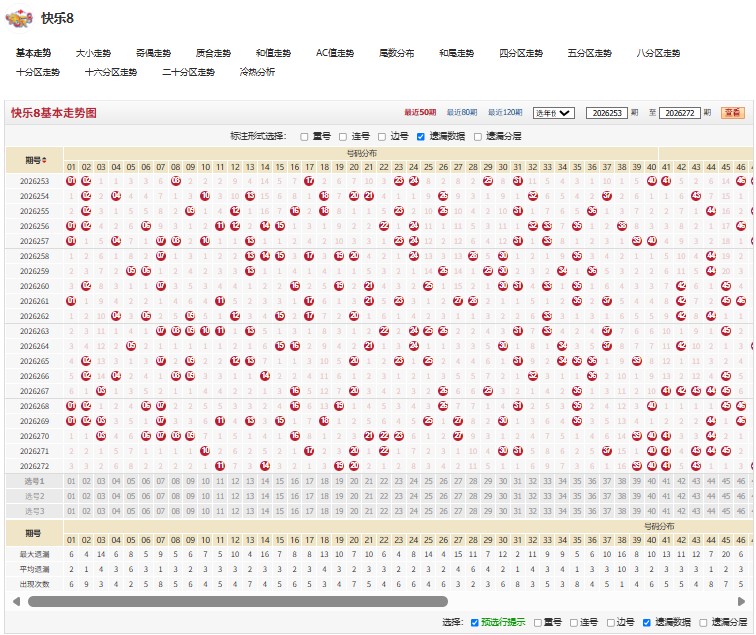The height and width of the screenshot is (635, 756).
Task: Click the orange 查看 button
Action: [x=733, y=113]
